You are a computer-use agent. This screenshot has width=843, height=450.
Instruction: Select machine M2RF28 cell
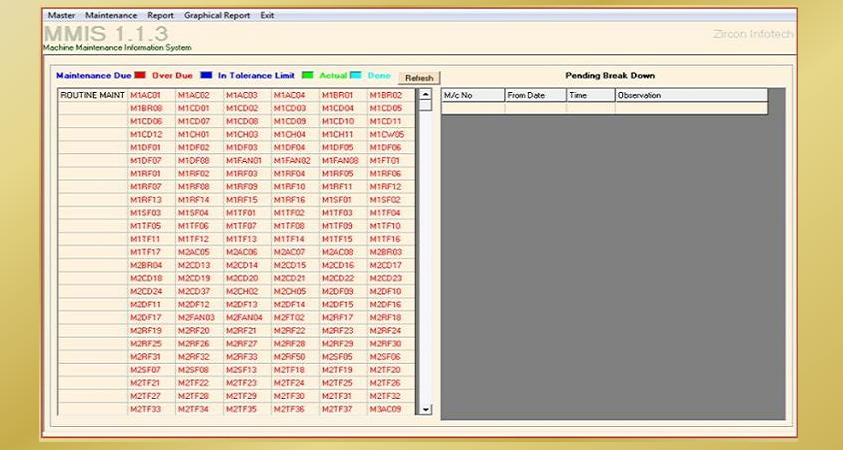(x=295, y=344)
